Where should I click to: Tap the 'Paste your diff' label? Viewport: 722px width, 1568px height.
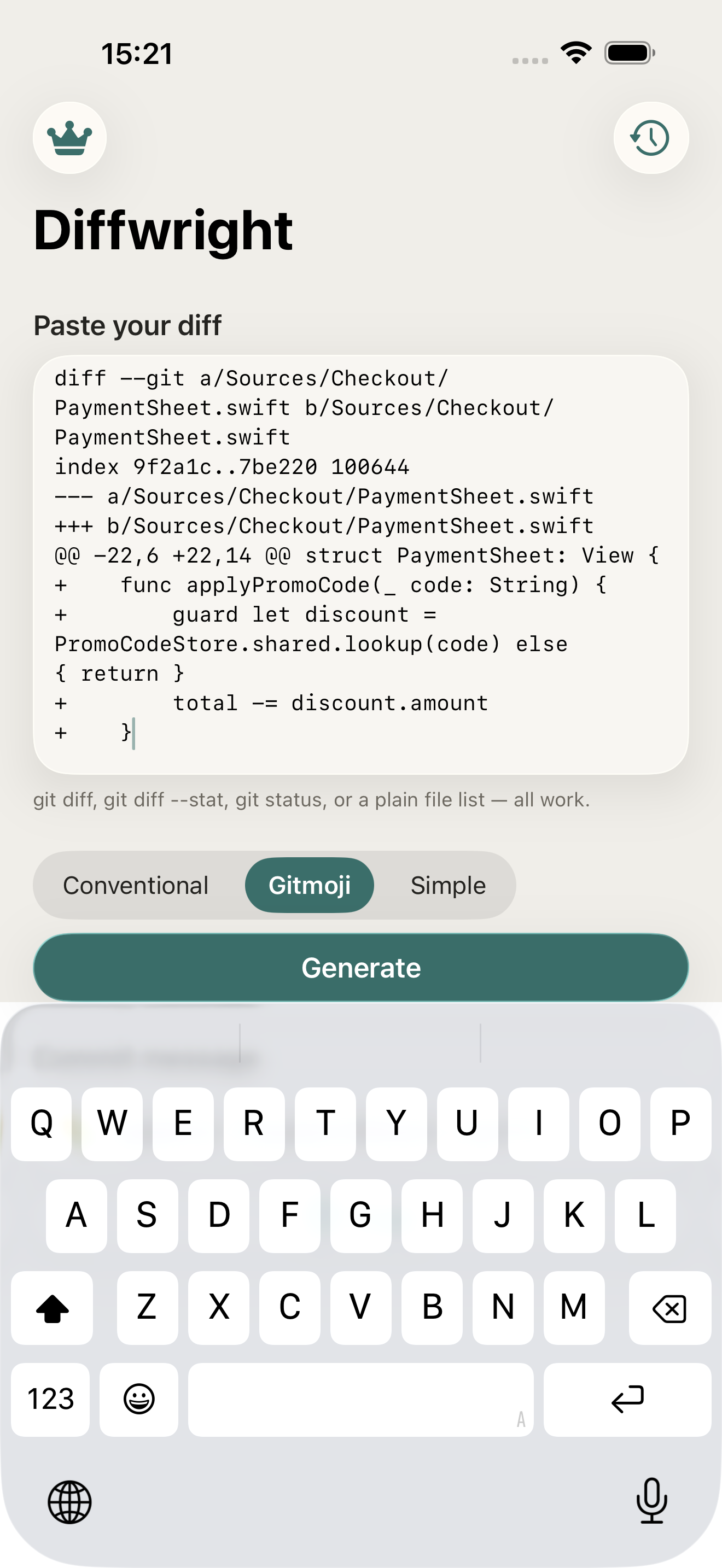[x=128, y=325]
